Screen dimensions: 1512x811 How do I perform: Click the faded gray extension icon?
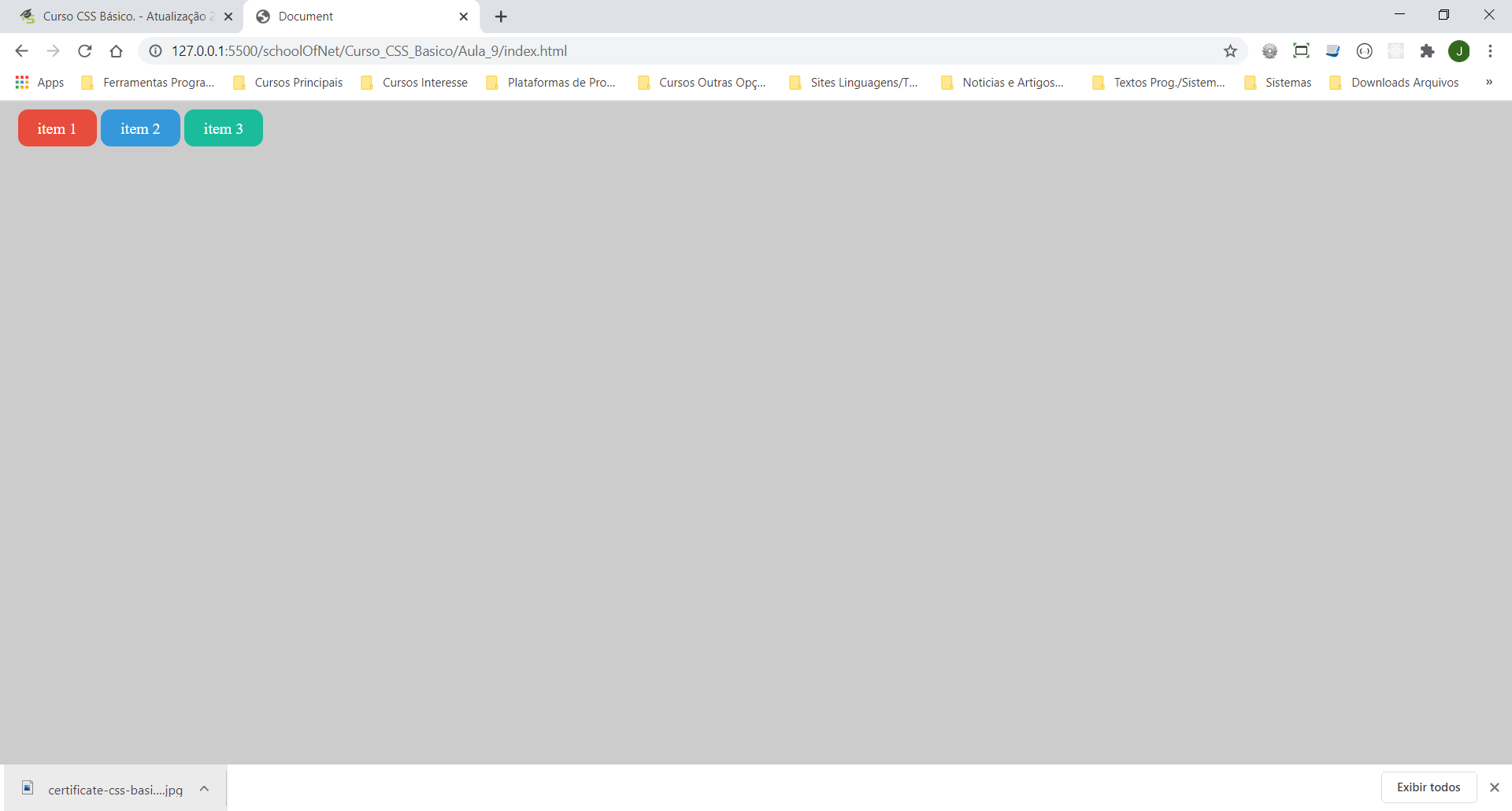pyautogui.click(x=1395, y=51)
